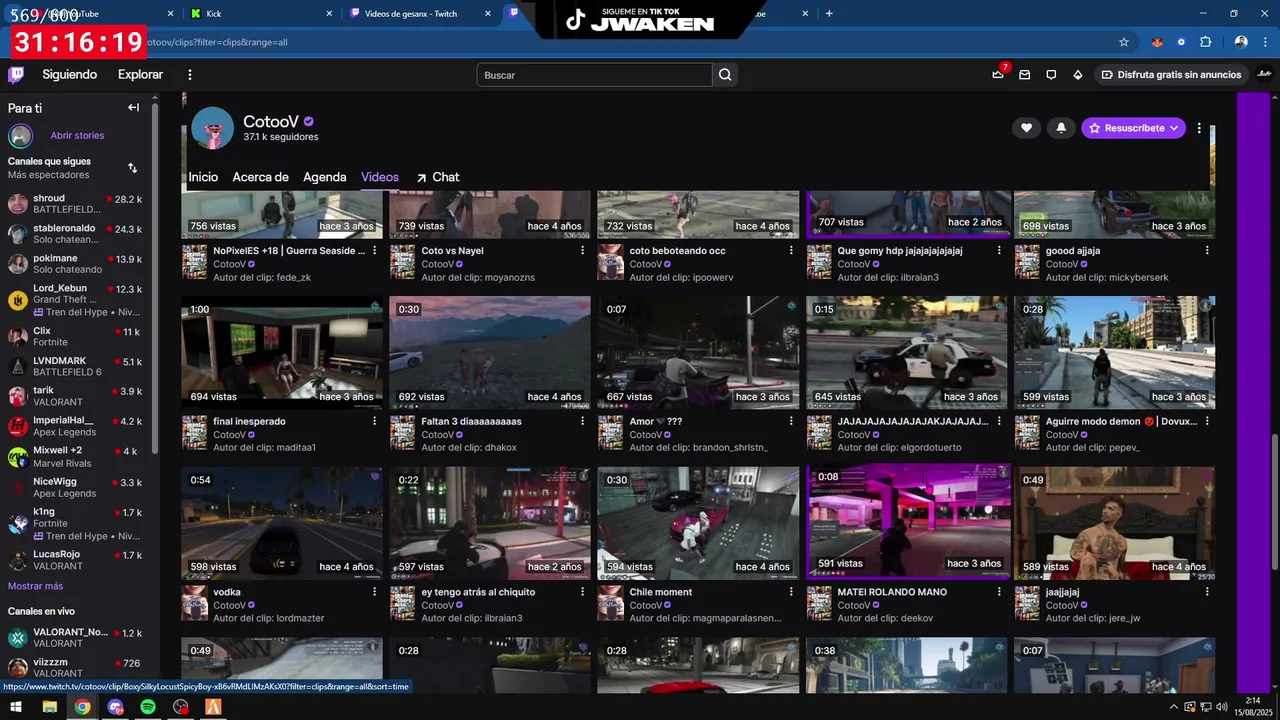Select the Videos tab
This screenshot has height=720, width=1280.
380,177
